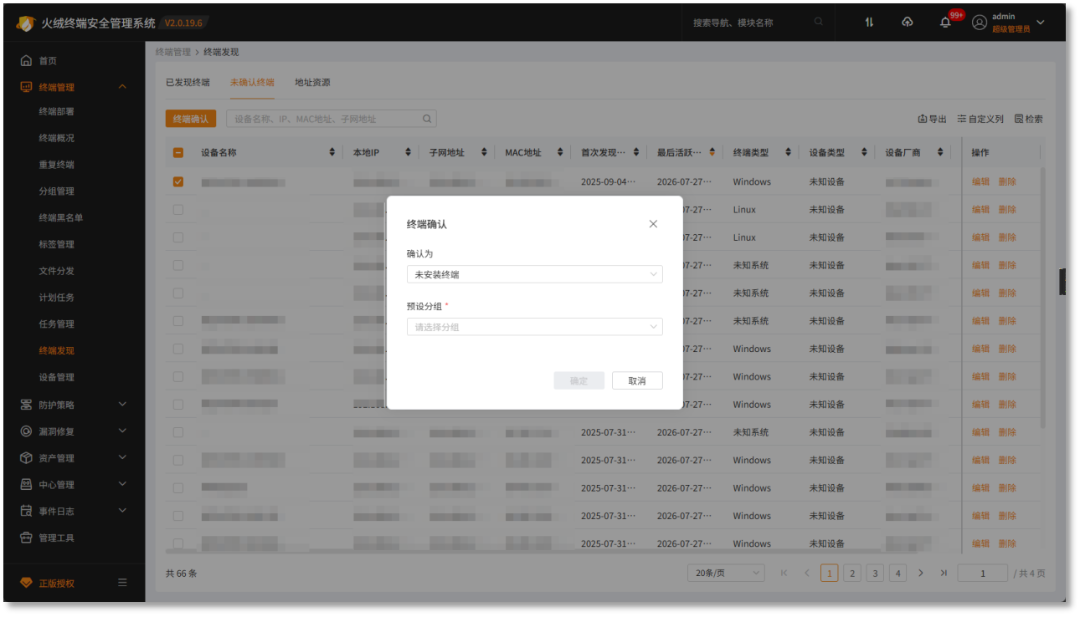Click the search magnifier in device search box
Image resolution: width=1080 pixels, height=617 pixels.
427,118
